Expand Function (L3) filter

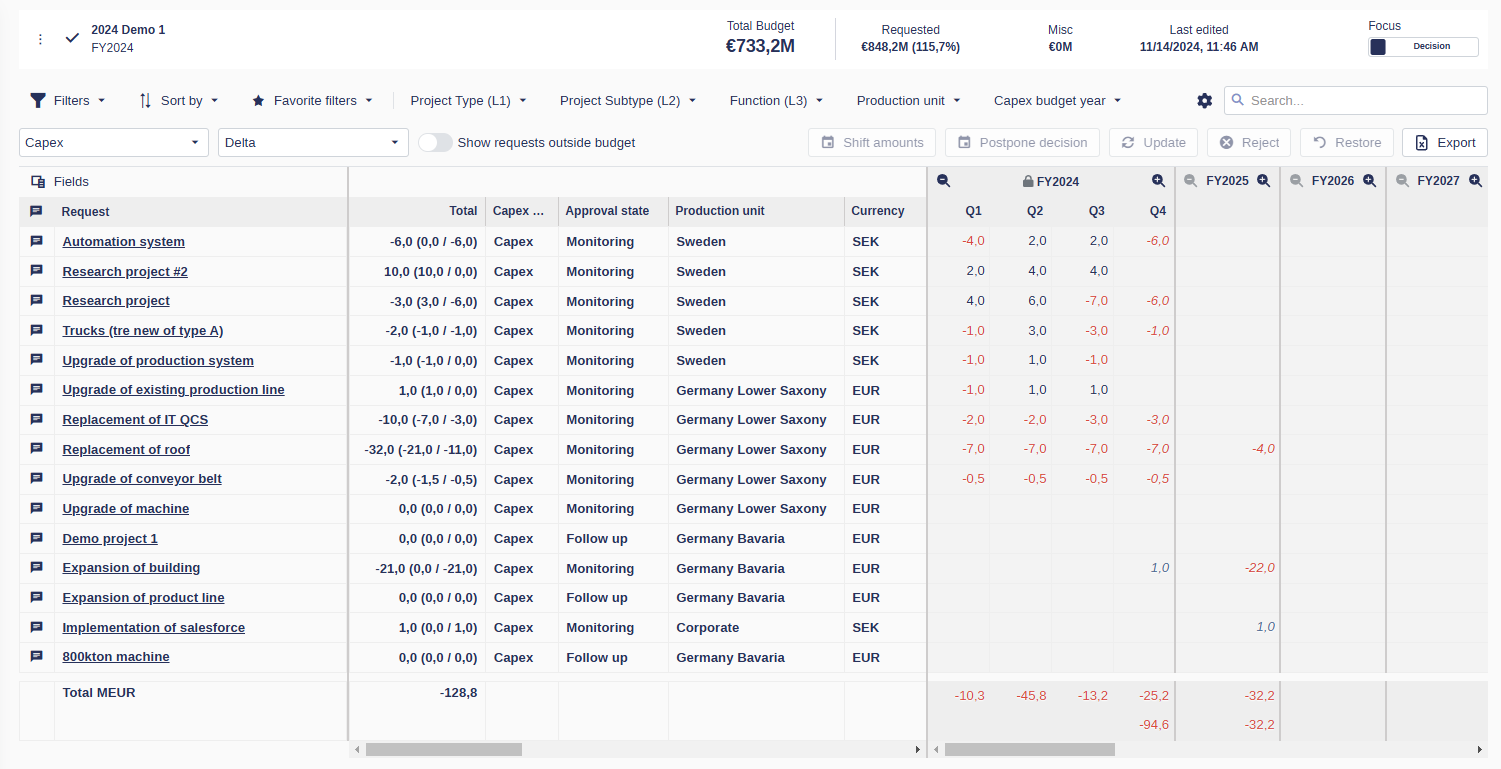tap(776, 100)
